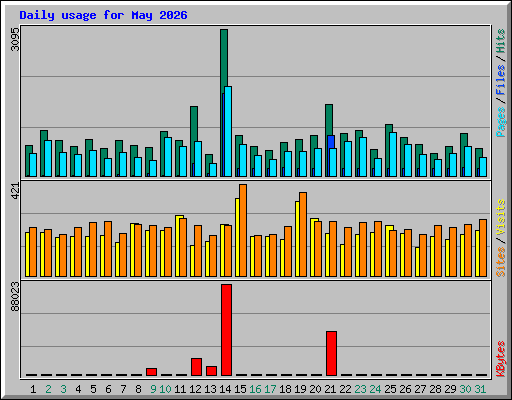Image resolution: width=512 pixels, height=400 pixels.
Task: Click the 421 visits axis label
Action: [15, 191]
